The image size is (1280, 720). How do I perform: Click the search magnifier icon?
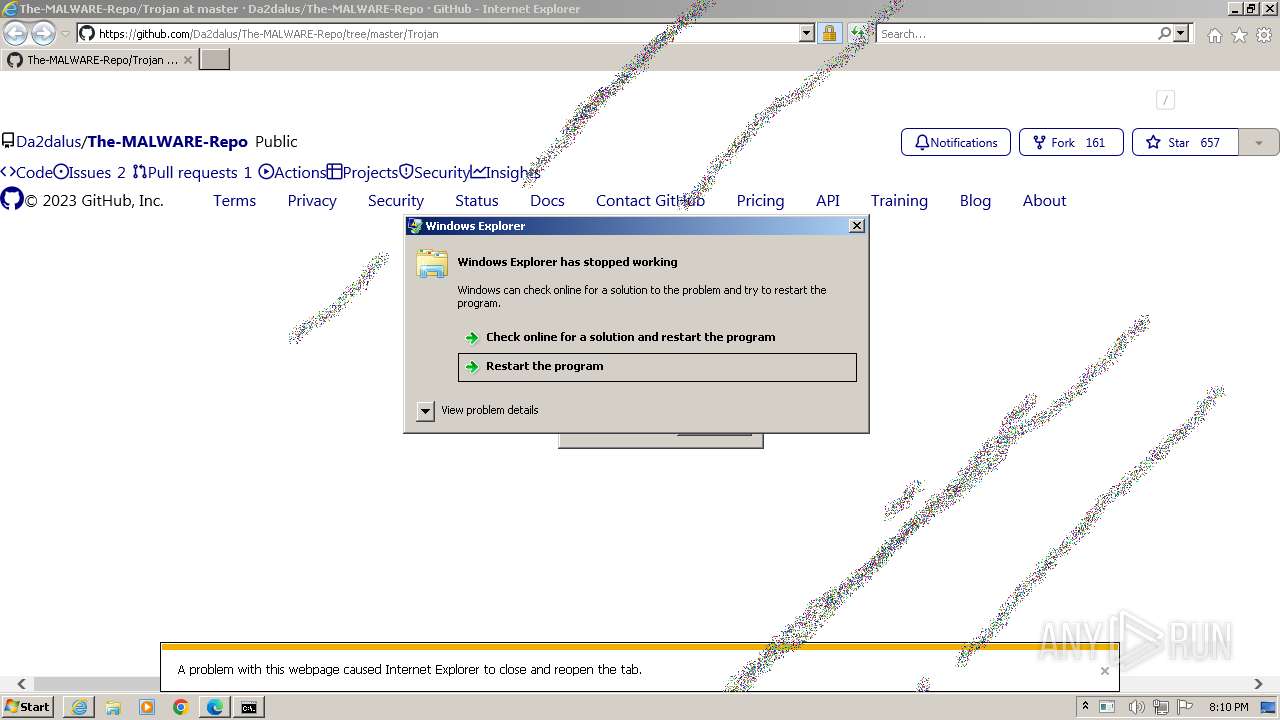[x=1164, y=33]
